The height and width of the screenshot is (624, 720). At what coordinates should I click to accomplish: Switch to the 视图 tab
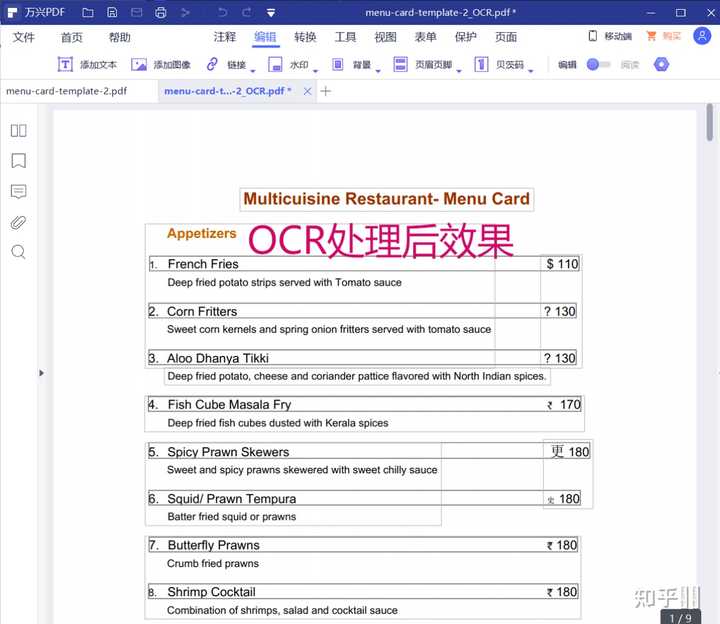(385, 37)
